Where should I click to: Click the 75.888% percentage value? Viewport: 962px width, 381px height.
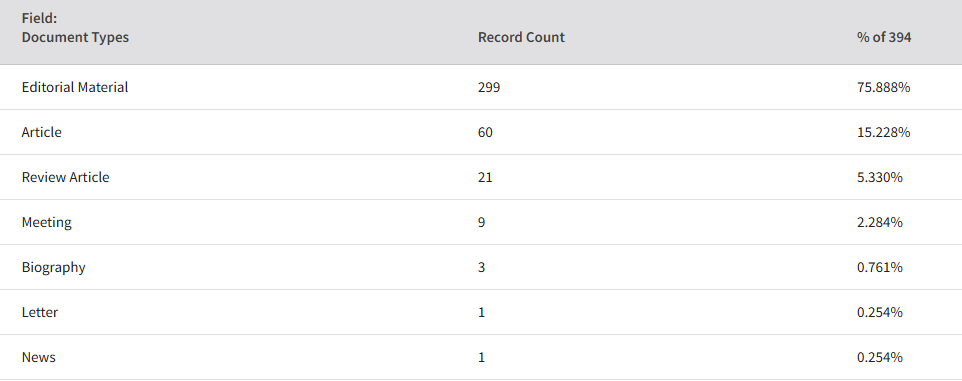883,87
